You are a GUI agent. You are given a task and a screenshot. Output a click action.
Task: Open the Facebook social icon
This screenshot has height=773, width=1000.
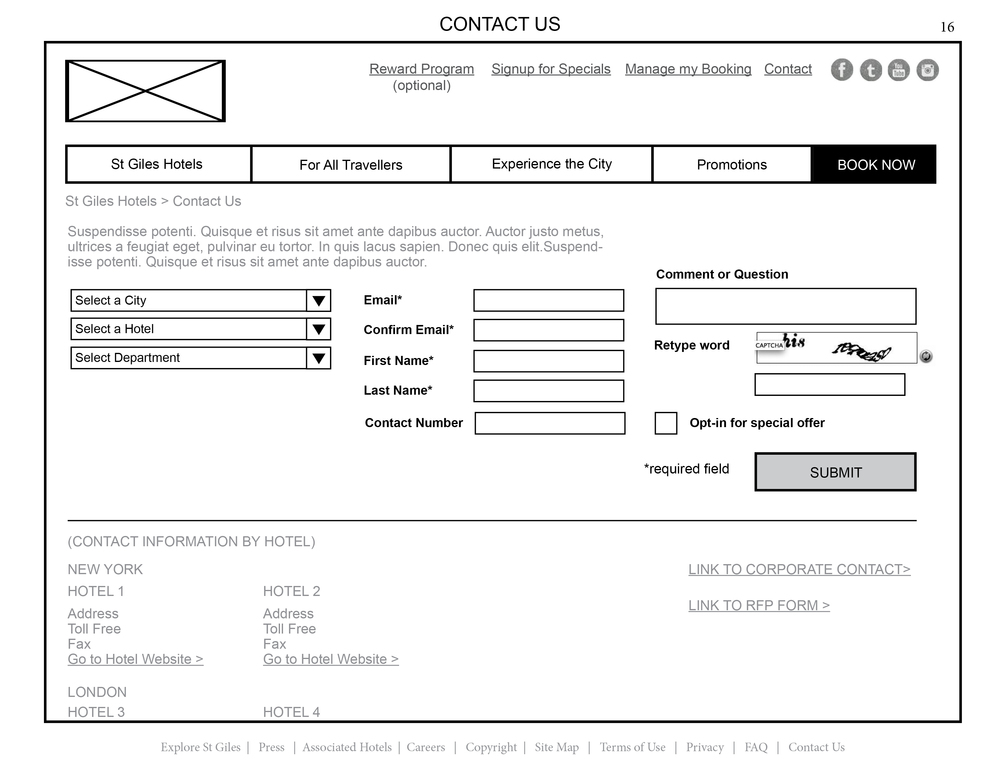coord(842,70)
